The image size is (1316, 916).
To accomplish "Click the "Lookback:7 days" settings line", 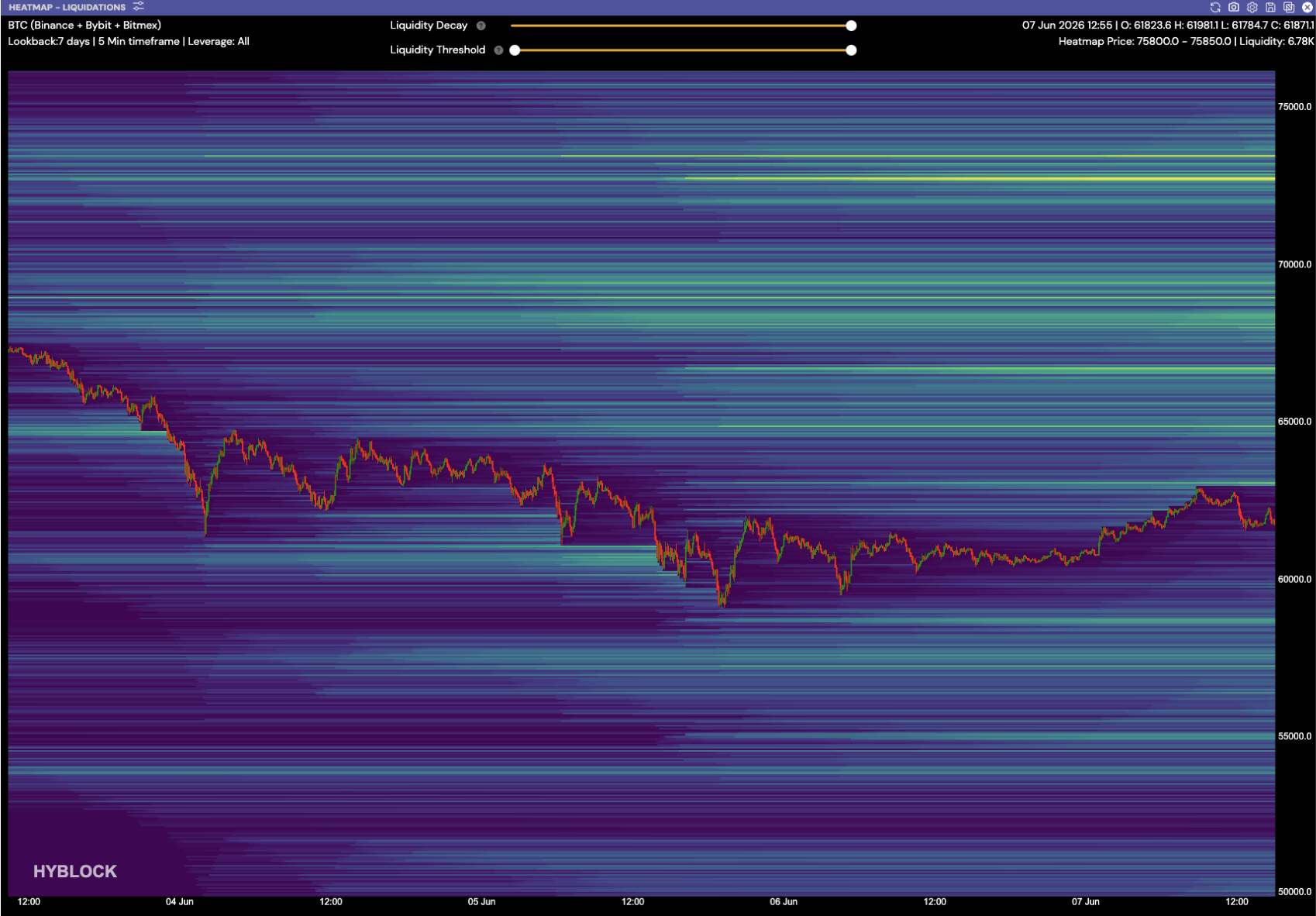I will 129,41.
